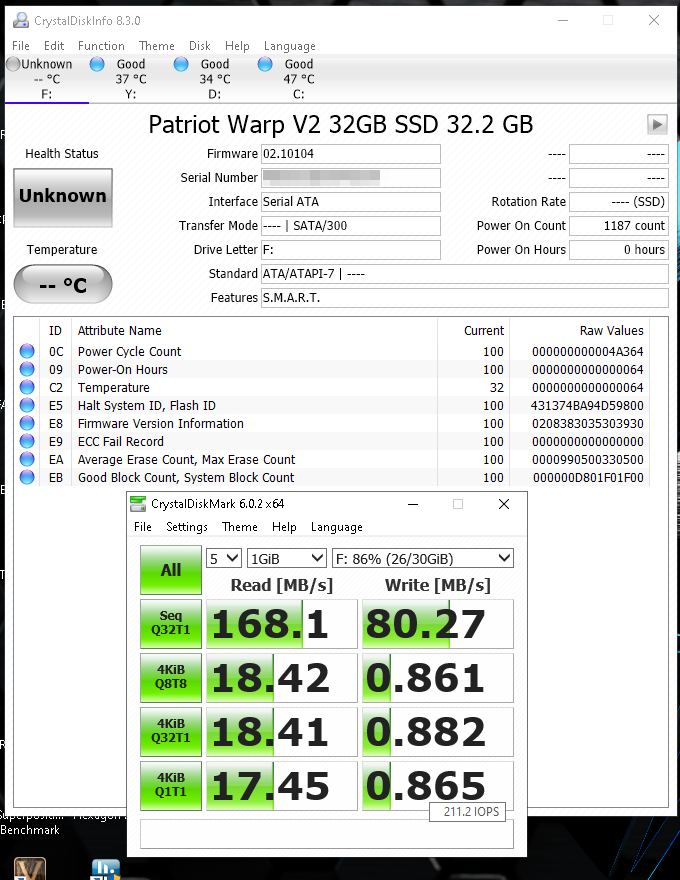680x880 pixels.
Task: Open the Help menu in CrystalDiskInfo
Action: (237, 46)
